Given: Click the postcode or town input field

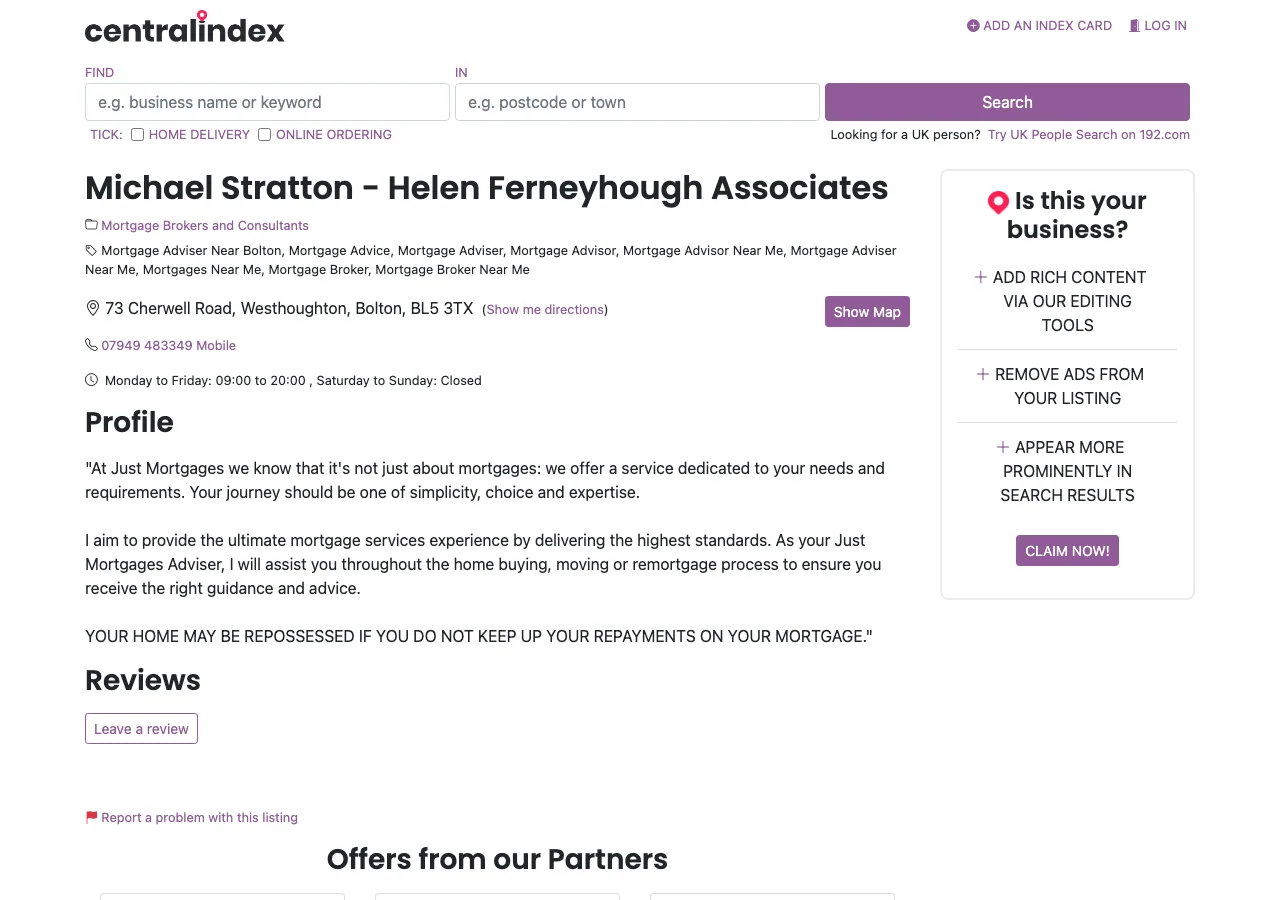Looking at the screenshot, I should (x=637, y=102).
